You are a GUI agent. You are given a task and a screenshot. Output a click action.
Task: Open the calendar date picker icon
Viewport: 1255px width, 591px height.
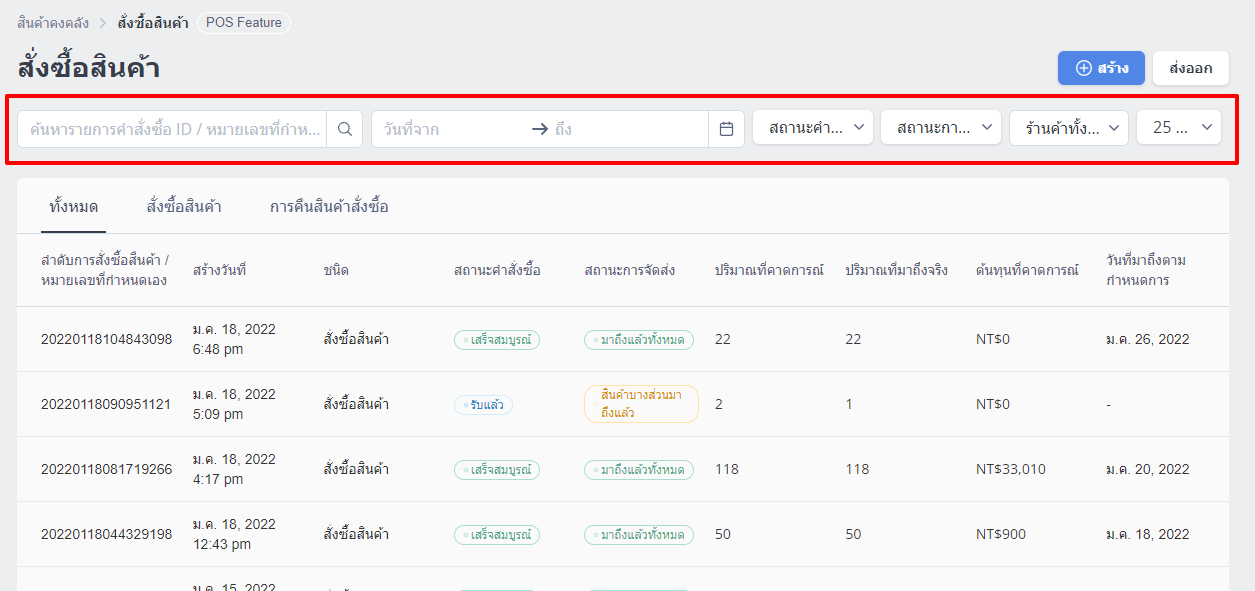click(727, 129)
